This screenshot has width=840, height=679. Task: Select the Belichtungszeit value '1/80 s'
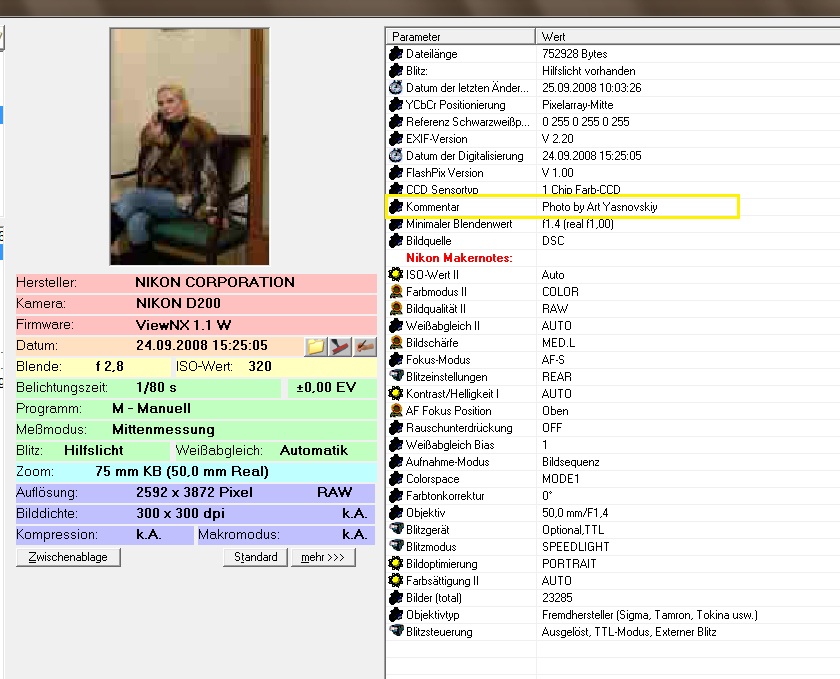pyautogui.click(x=156, y=387)
